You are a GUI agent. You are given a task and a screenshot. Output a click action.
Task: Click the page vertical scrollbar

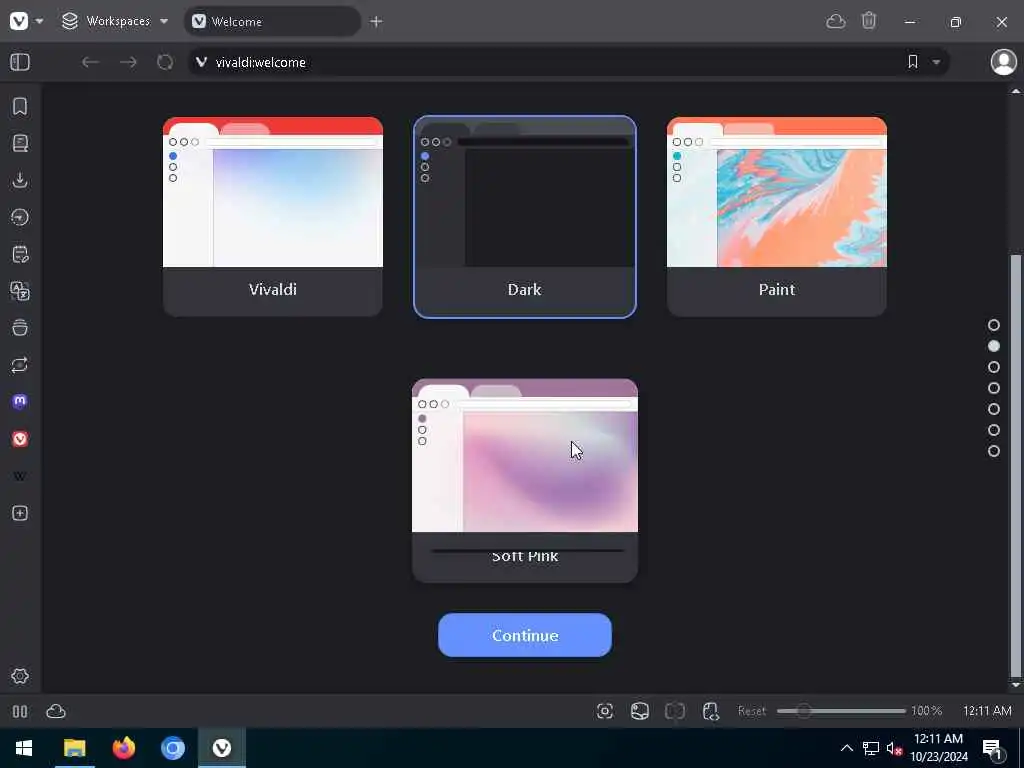click(1016, 466)
